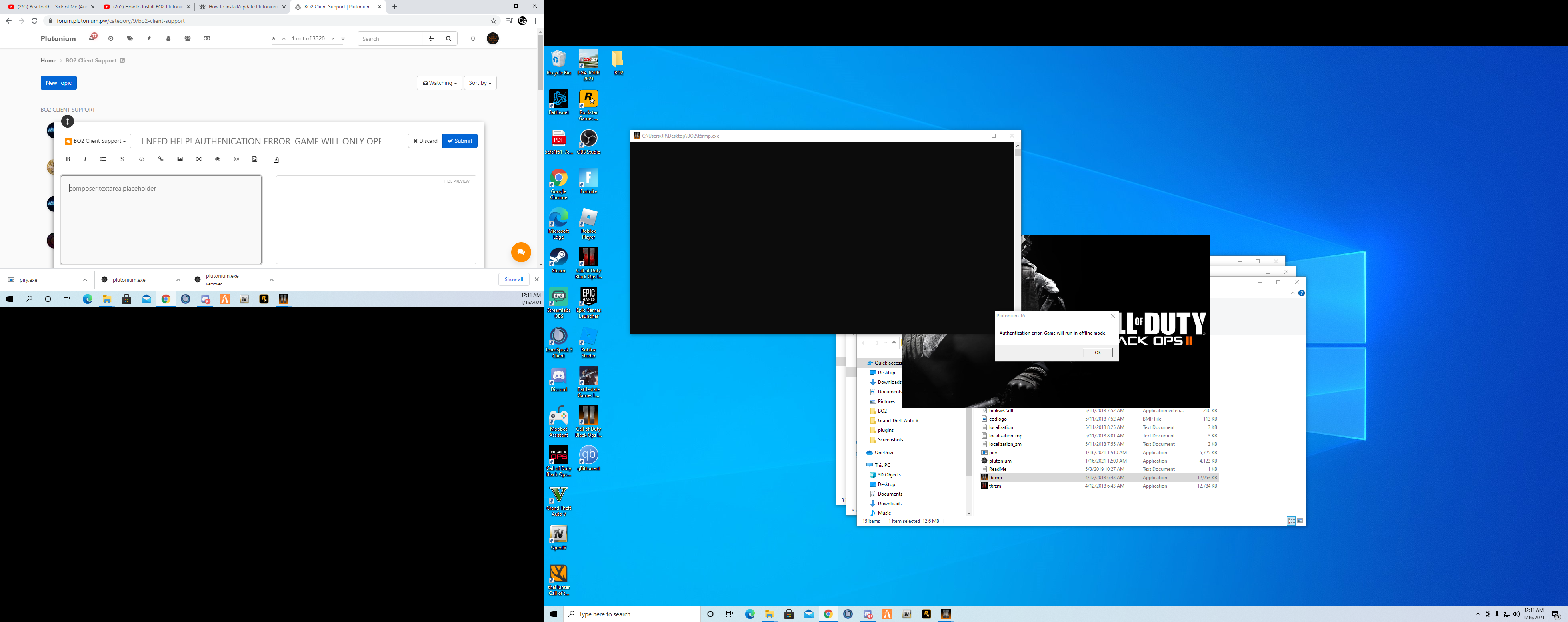Expand piry.exe download options chevron
The width and height of the screenshot is (1568, 622).
[x=85, y=280]
